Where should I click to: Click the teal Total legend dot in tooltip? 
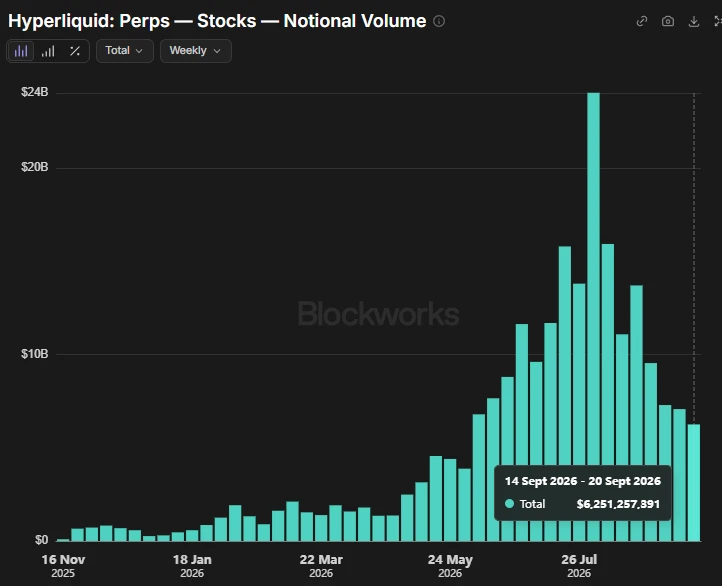(509, 504)
